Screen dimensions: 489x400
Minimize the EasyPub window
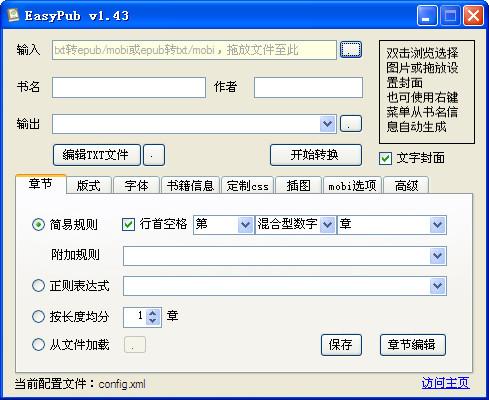pyautogui.click(x=427, y=15)
